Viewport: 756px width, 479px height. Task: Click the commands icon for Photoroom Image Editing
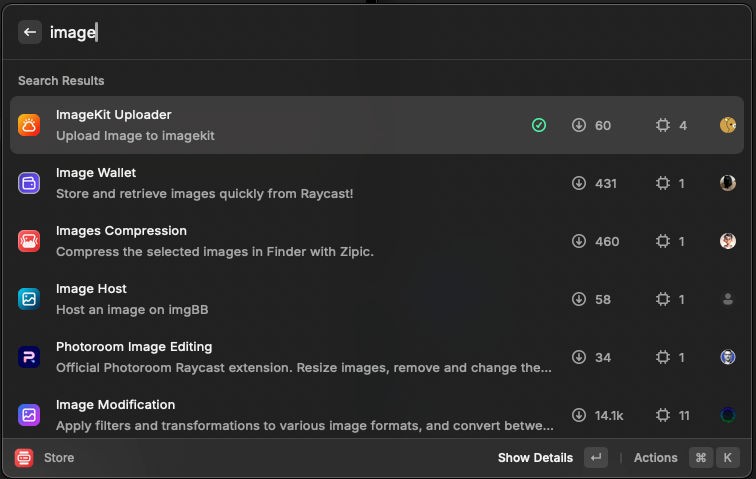coord(663,357)
